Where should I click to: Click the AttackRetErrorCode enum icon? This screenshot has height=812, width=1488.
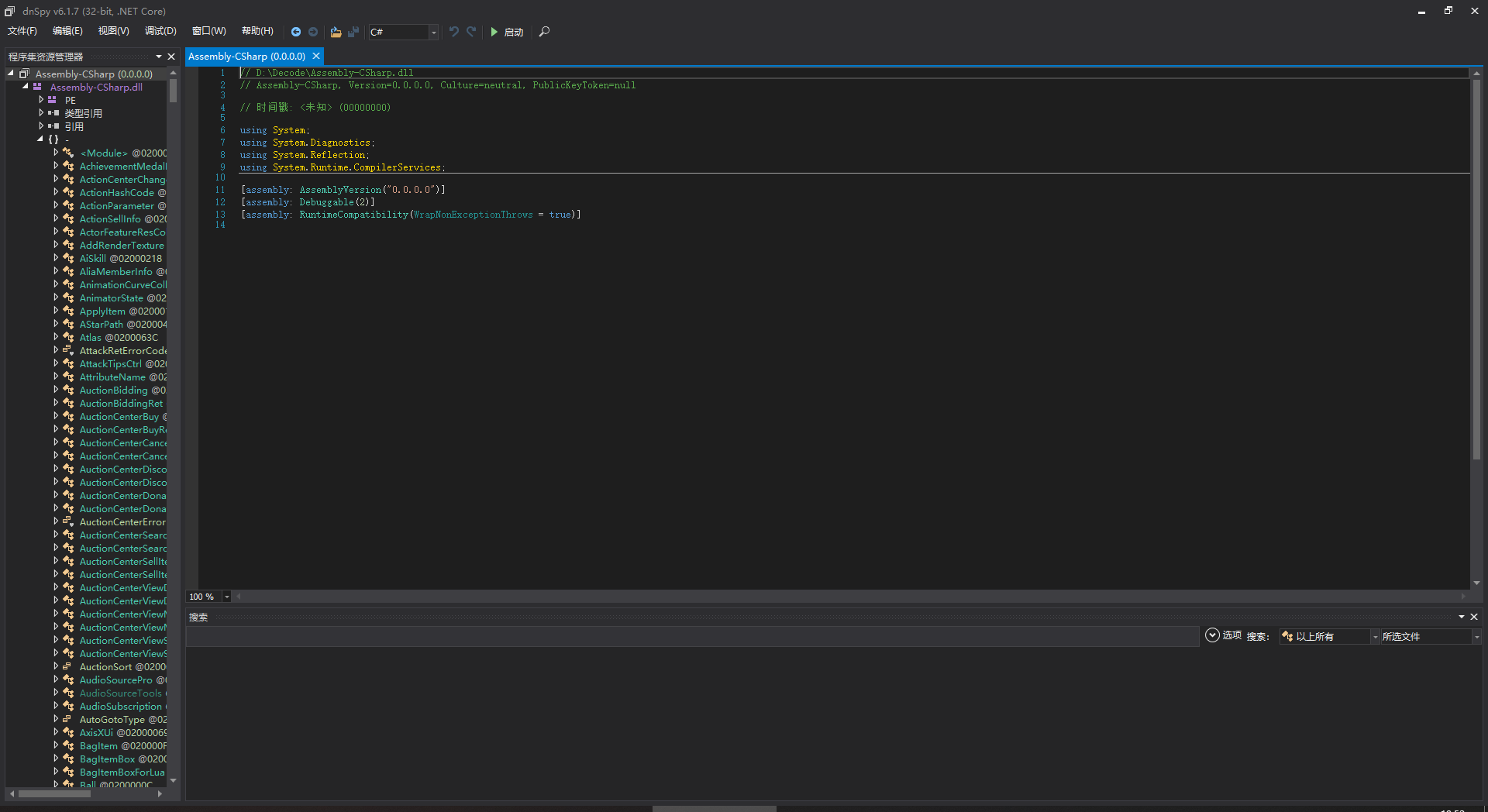tap(68, 350)
